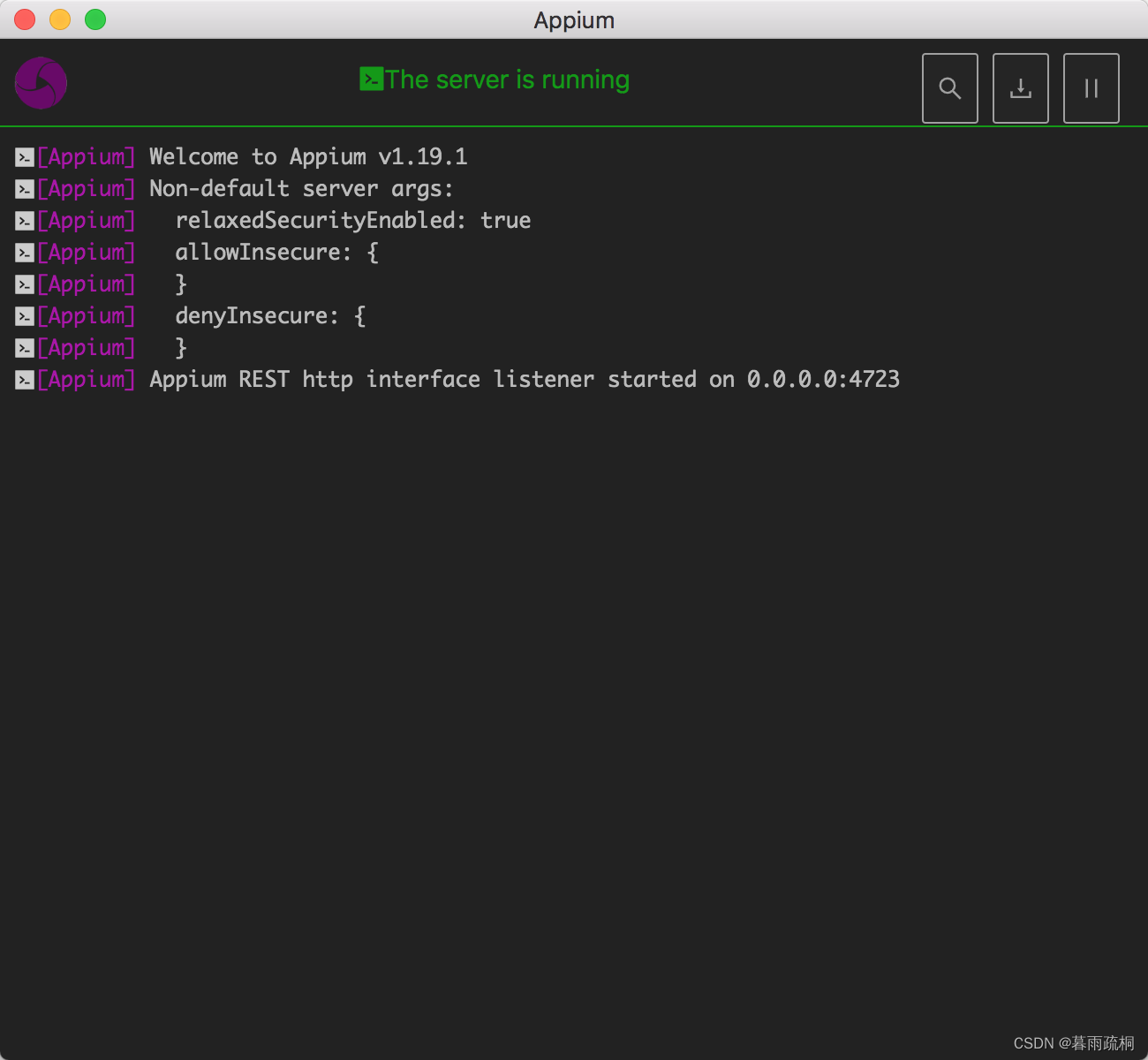Select "relaxedSecurityEnabled: true" log text
The width and height of the screenshot is (1148, 1060).
[x=353, y=221]
